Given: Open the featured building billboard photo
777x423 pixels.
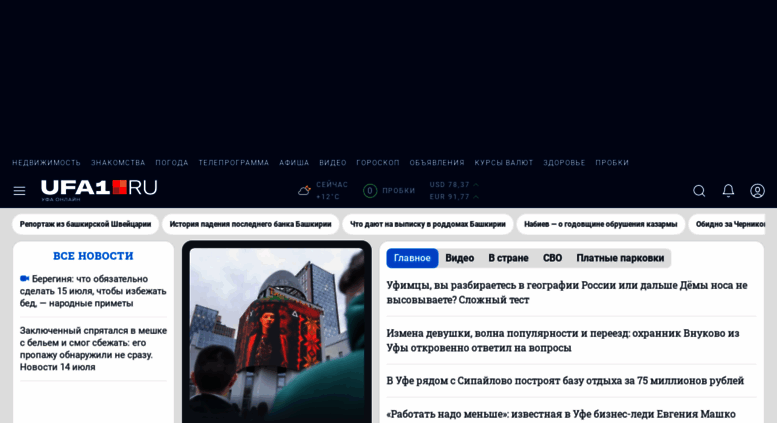Looking at the screenshot, I should click(x=277, y=335).
